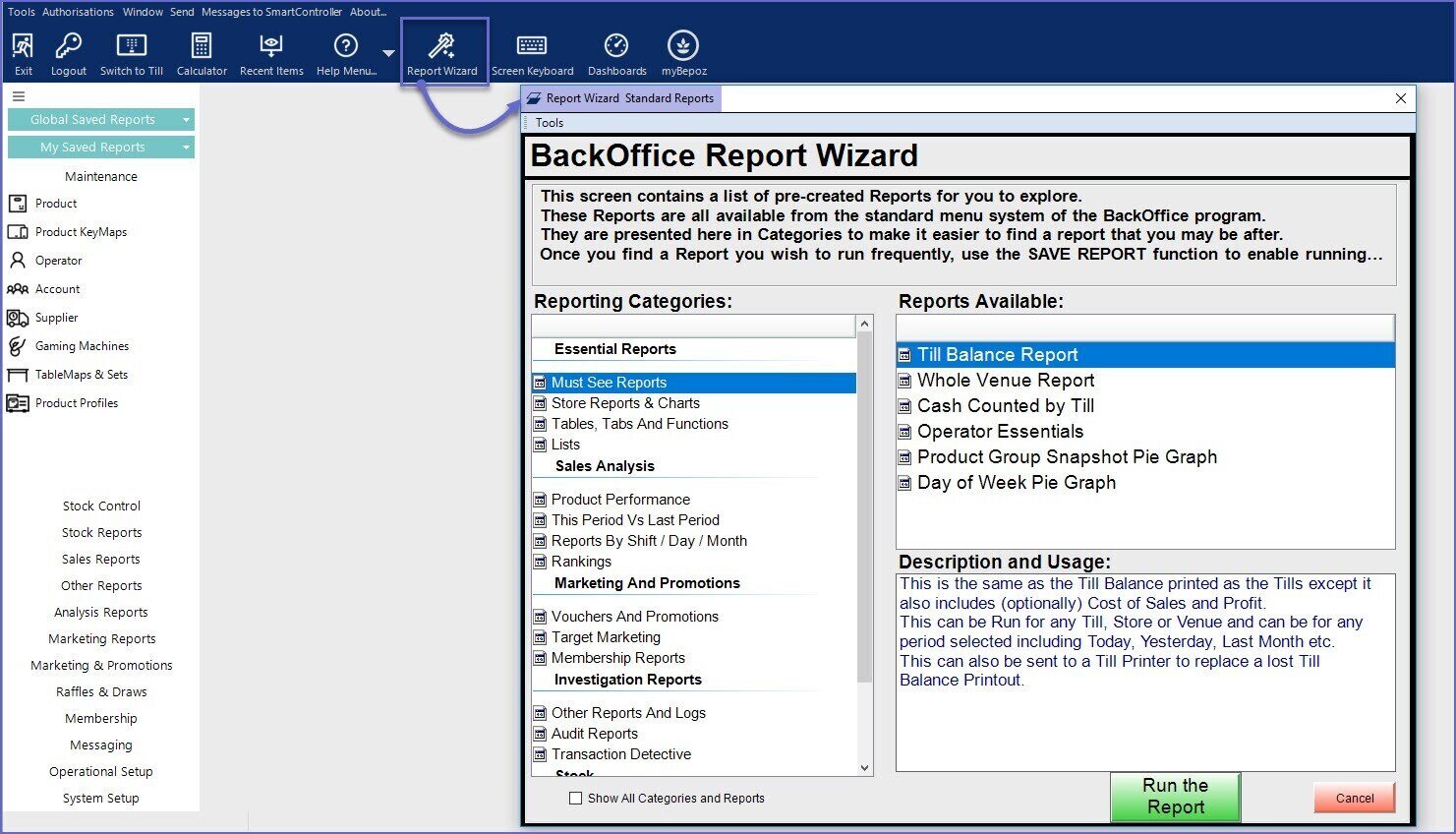Click the Cancel button
1456x834 pixels.
click(1354, 798)
